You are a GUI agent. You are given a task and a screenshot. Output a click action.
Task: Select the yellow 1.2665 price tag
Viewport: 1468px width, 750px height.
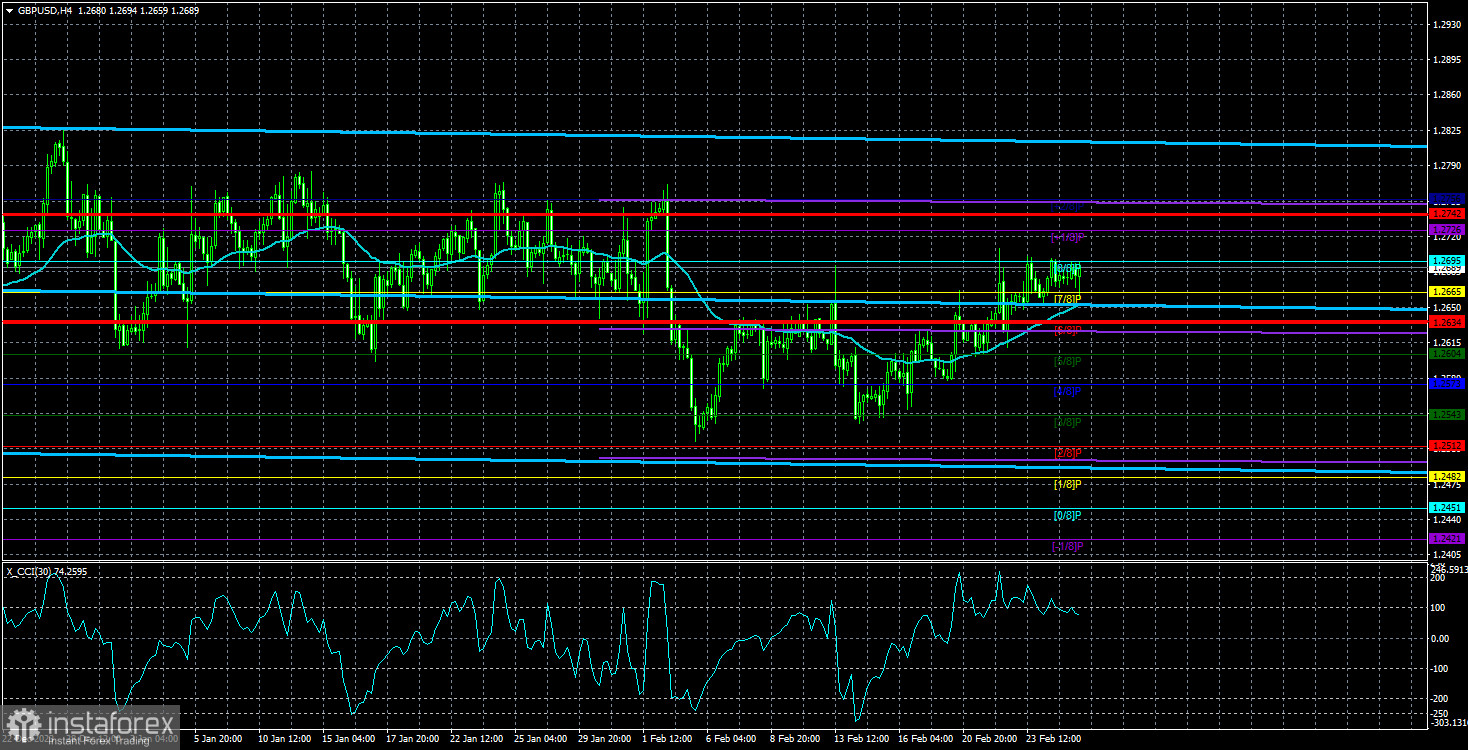(x=1447, y=292)
